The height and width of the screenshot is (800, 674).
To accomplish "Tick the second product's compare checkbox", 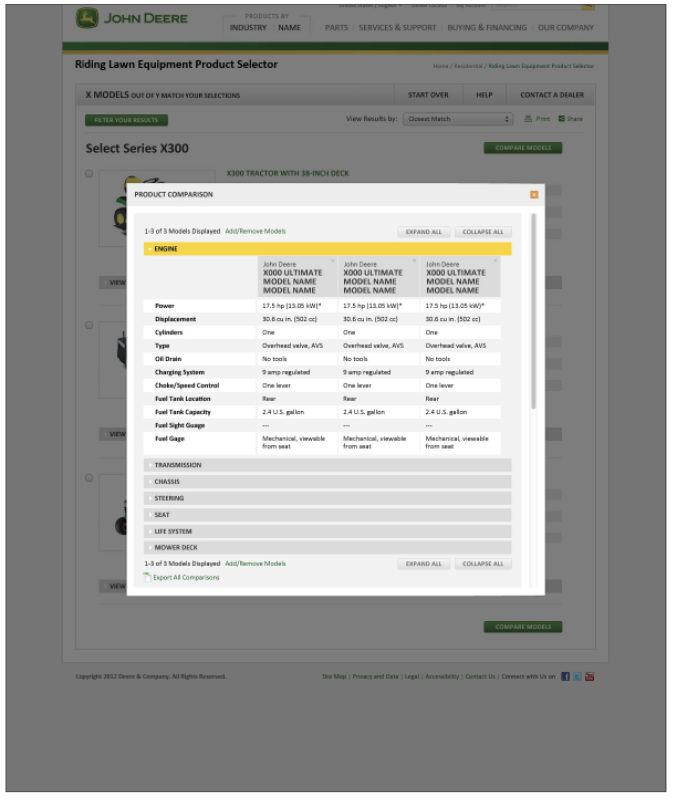I will [89, 325].
